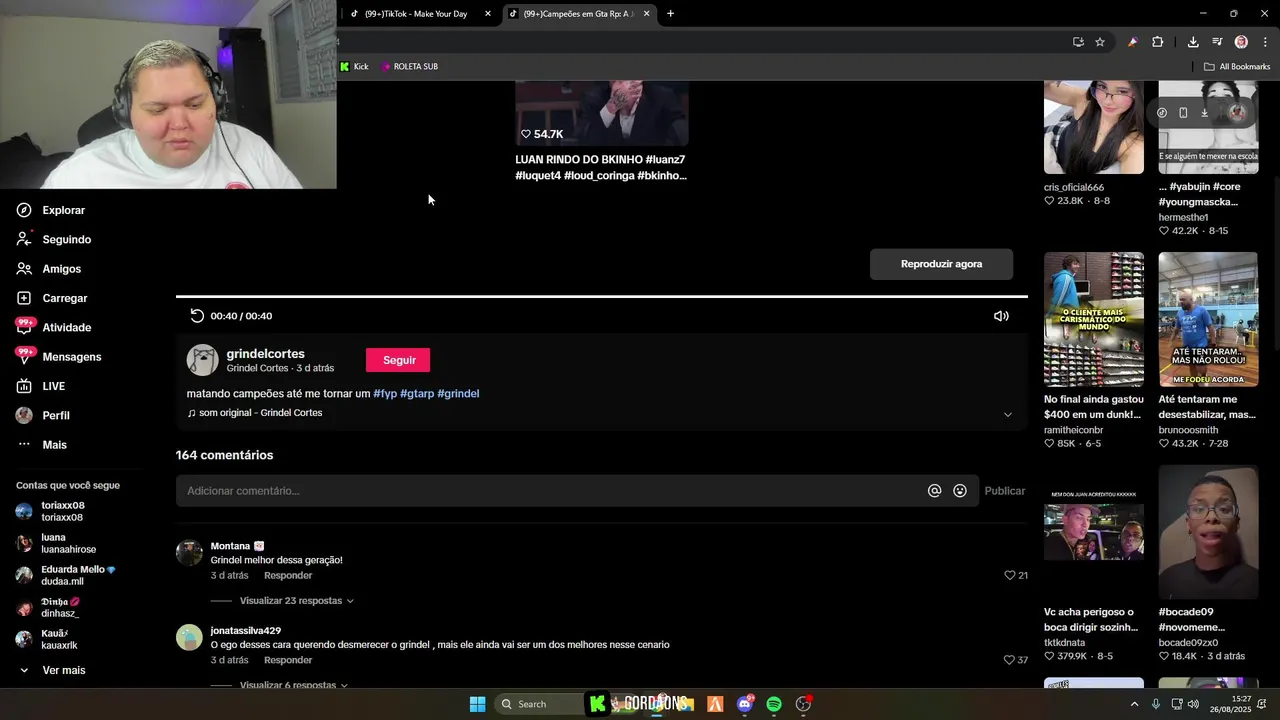
Task: Click download icon in floating toolbar
Action: (x=1205, y=113)
